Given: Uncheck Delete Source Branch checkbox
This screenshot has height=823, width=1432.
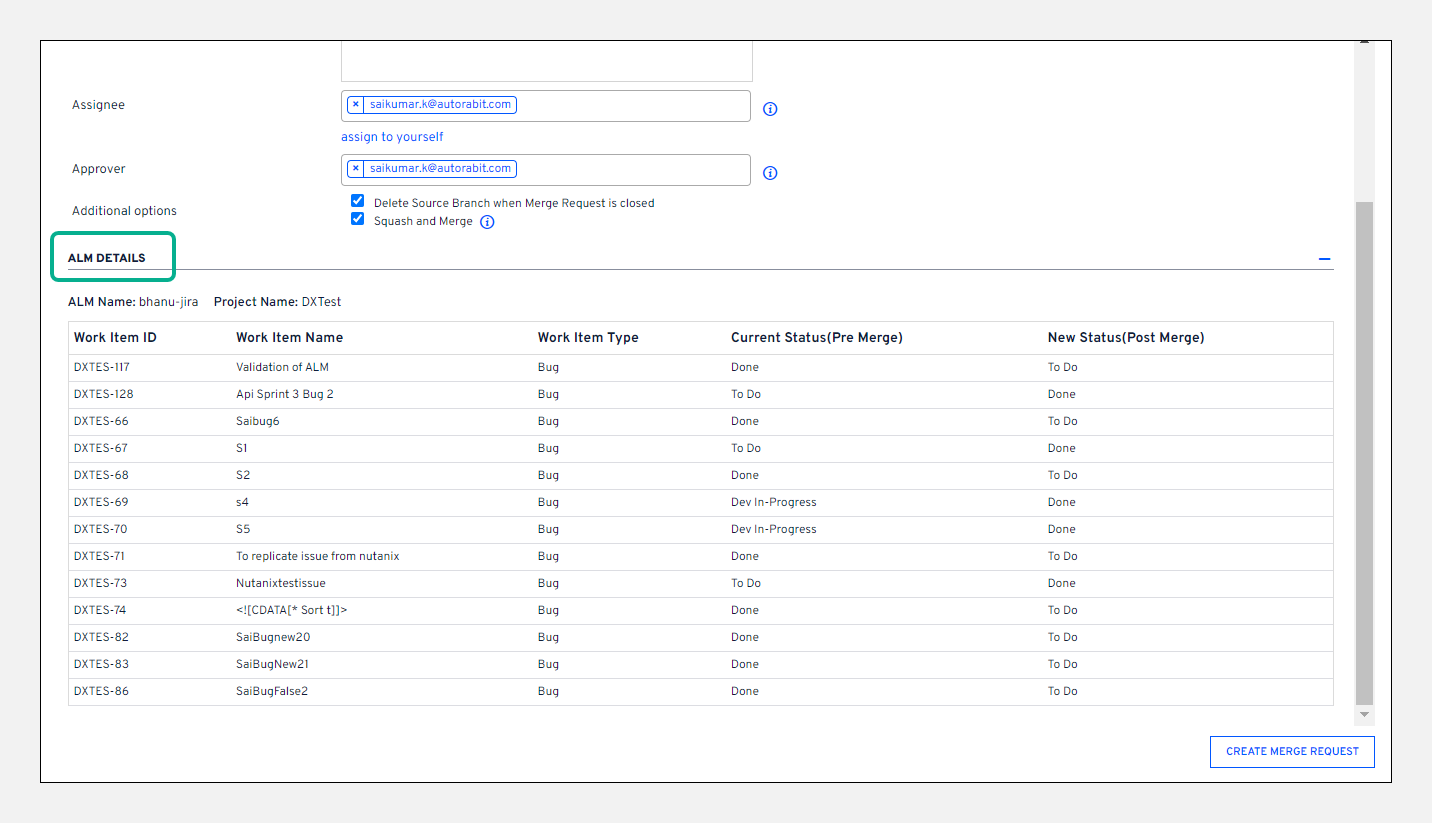Looking at the screenshot, I should pos(357,201).
